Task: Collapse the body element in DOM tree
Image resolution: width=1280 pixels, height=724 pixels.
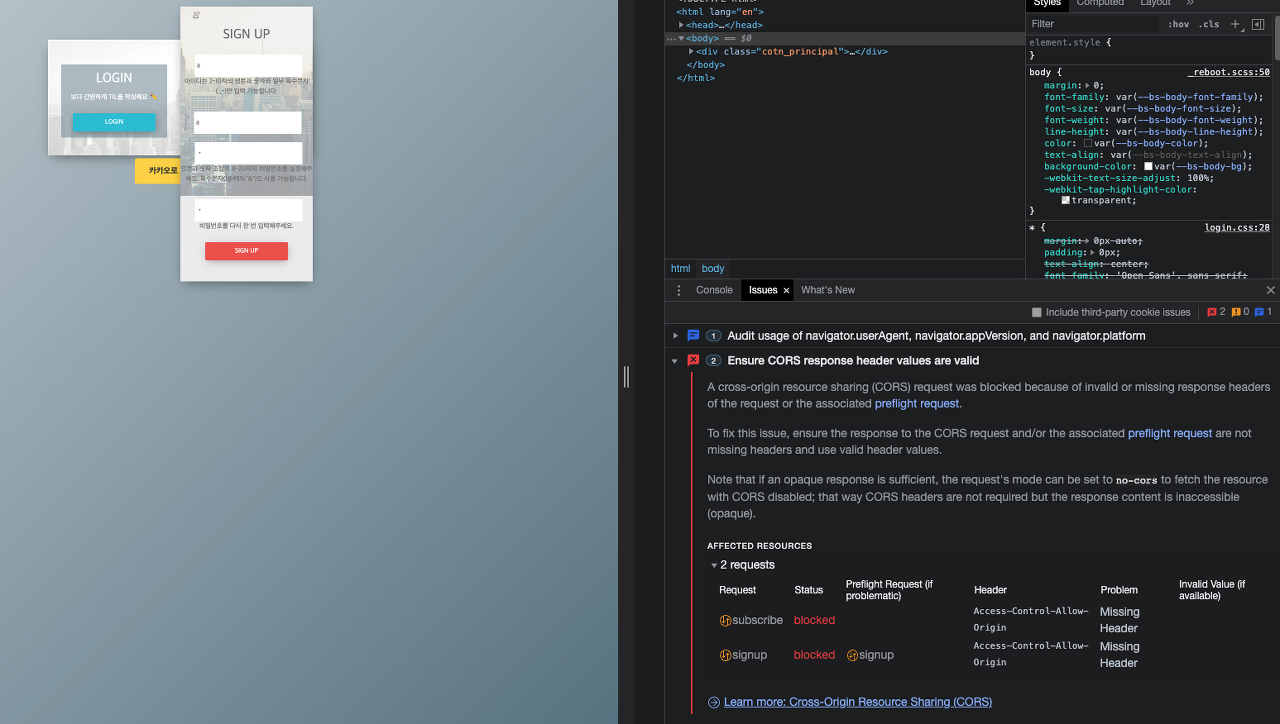Action: tap(681, 38)
